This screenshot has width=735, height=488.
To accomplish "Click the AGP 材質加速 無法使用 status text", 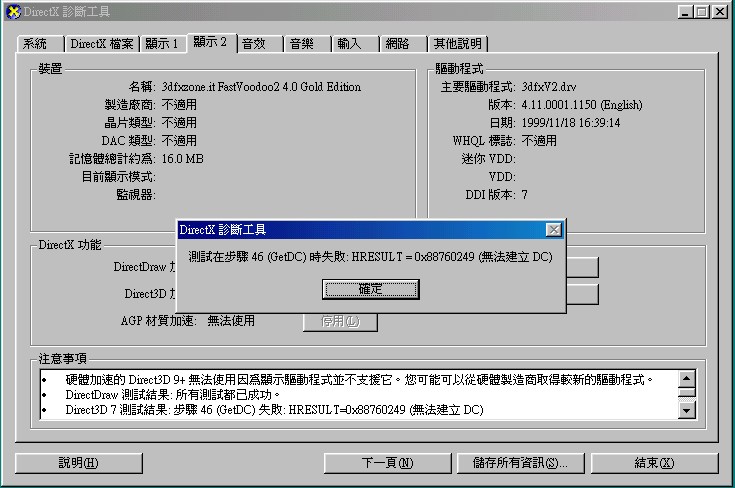I will pyautogui.click(x=231, y=321).
